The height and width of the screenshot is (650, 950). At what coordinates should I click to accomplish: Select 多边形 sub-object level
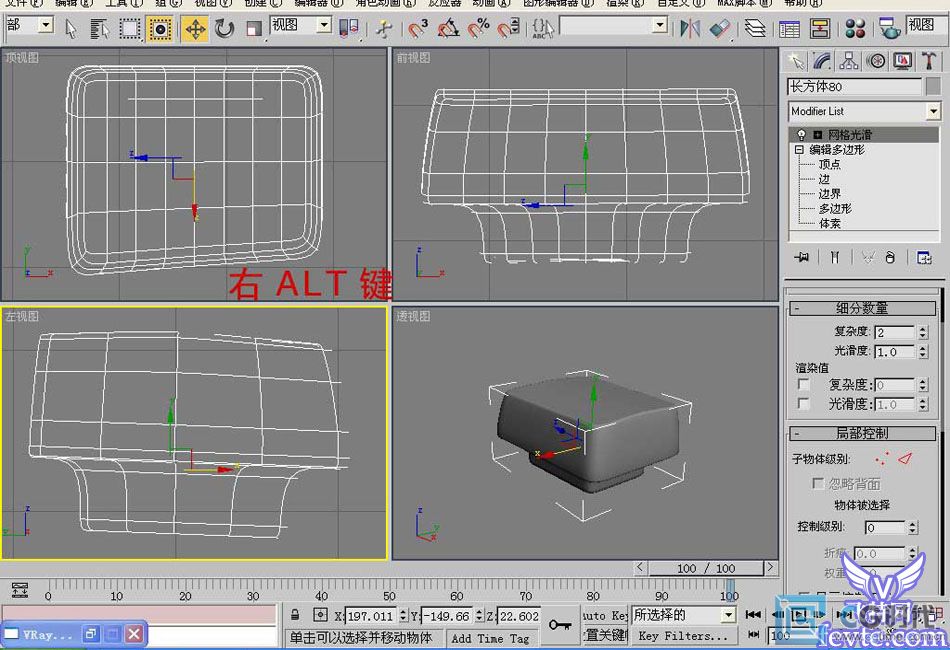point(835,208)
